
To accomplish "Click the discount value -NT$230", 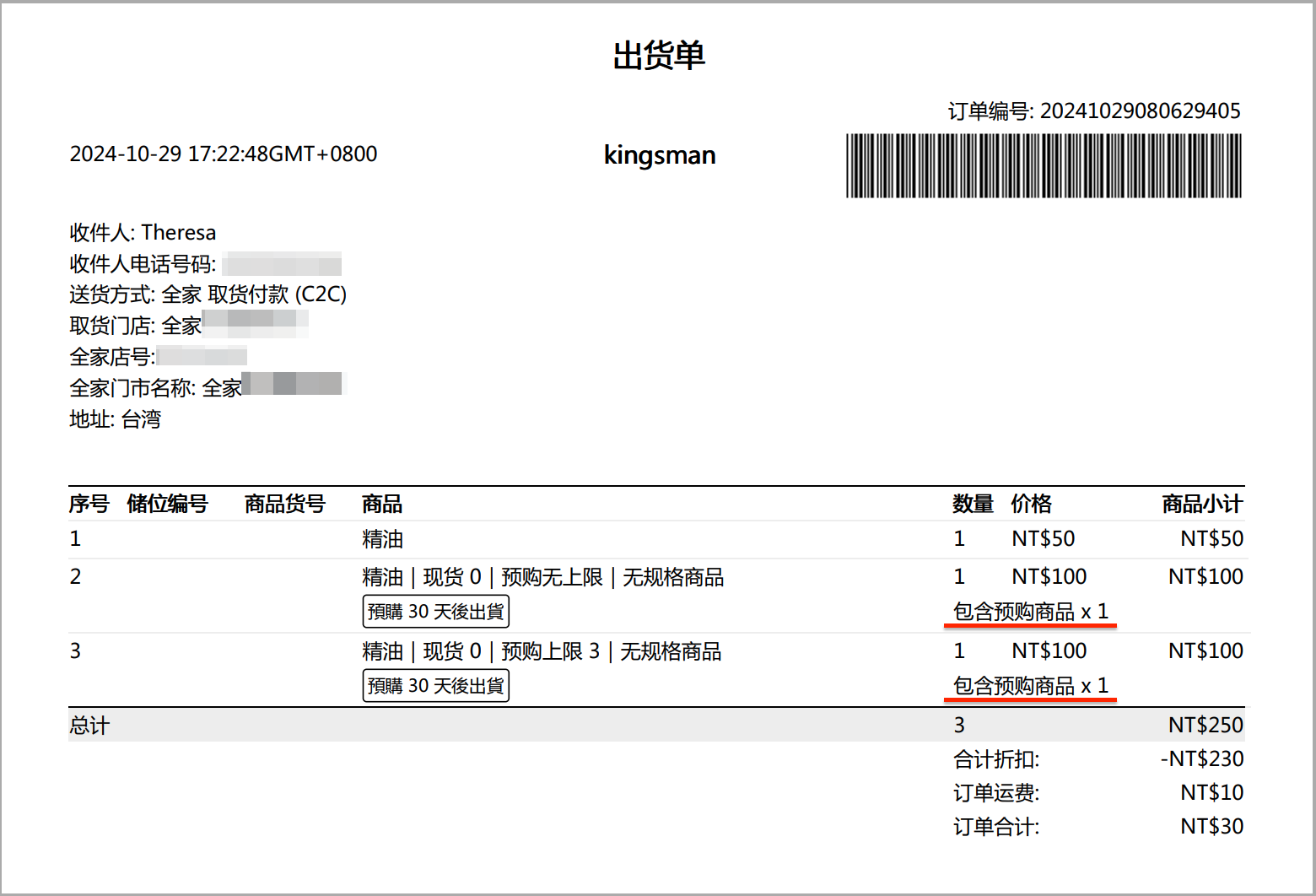I will click(1201, 758).
